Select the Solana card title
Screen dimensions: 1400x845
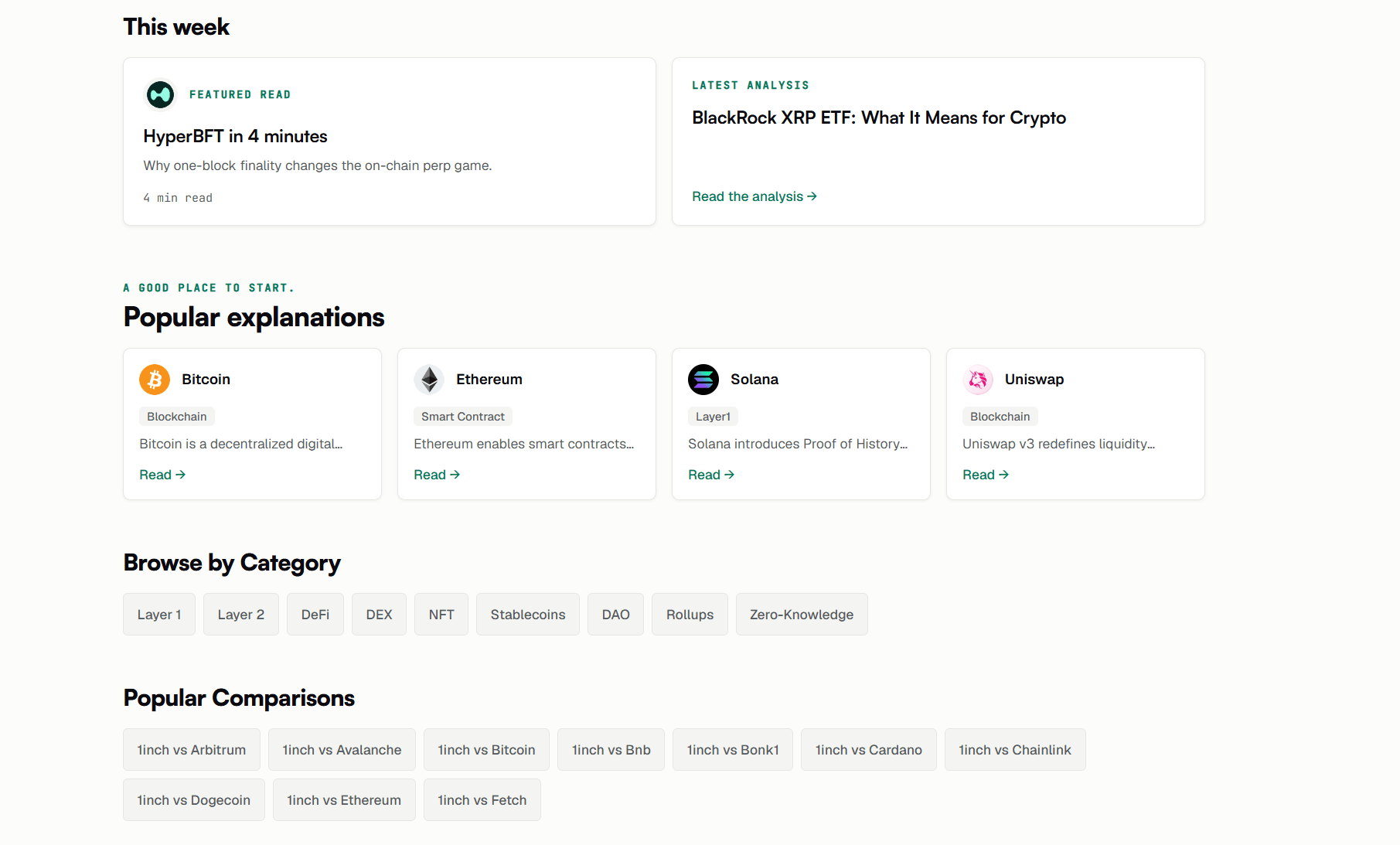(x=755, y=380)
